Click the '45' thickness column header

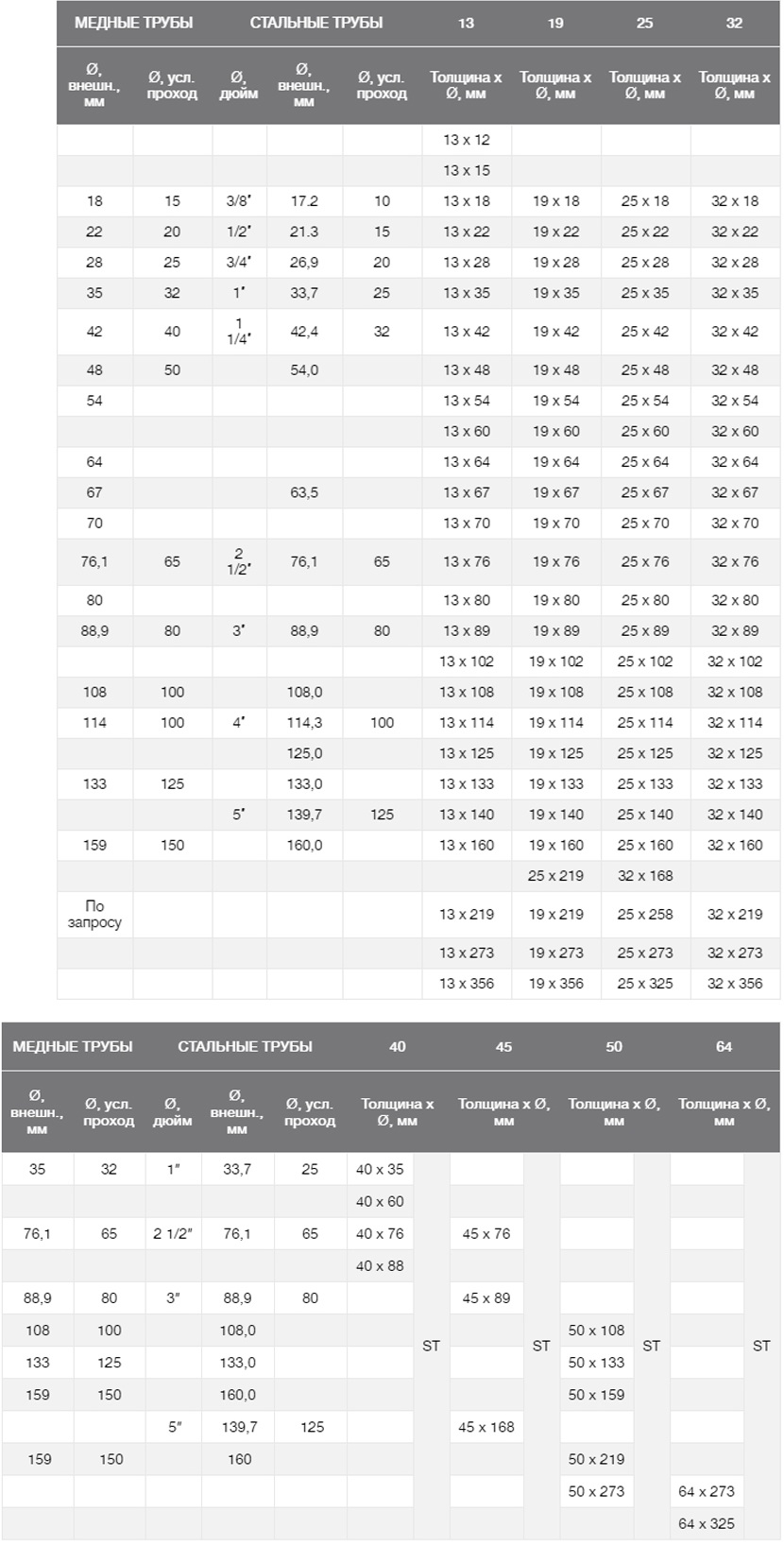point(503,1047)
